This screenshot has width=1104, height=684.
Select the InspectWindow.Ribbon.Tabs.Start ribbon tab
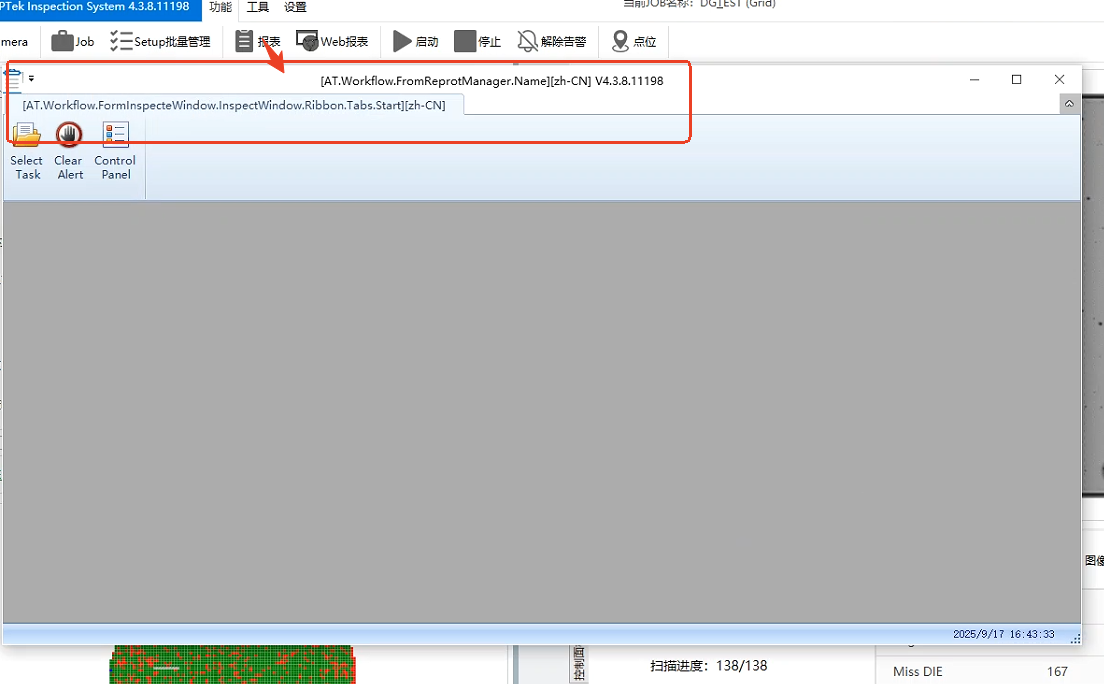[234, 105]
